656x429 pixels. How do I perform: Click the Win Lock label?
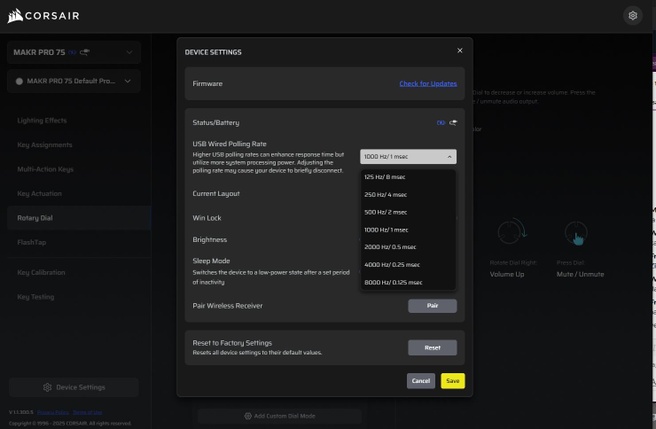pos(207,218)
